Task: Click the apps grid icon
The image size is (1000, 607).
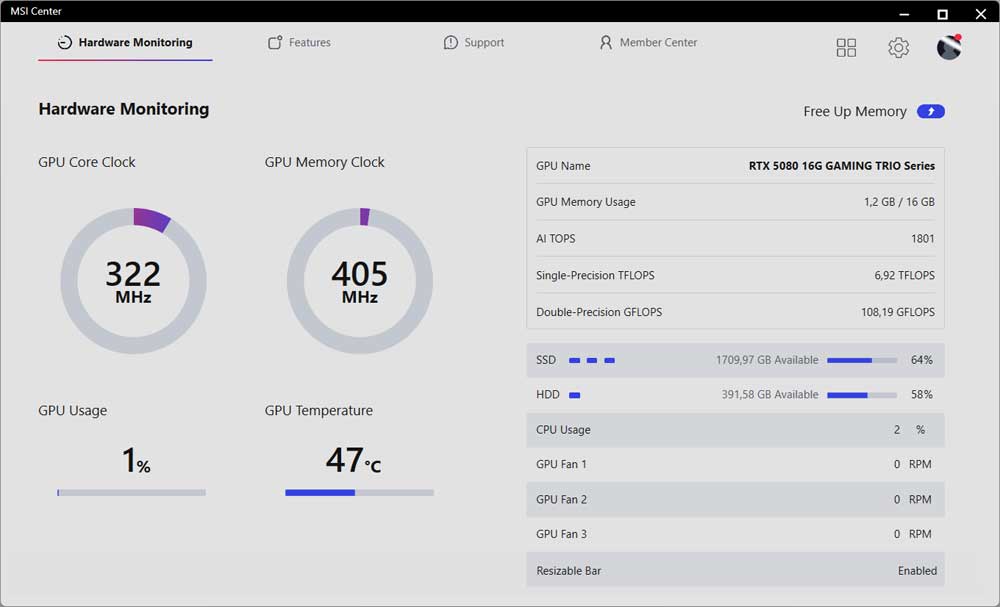Action: (846, 47)
